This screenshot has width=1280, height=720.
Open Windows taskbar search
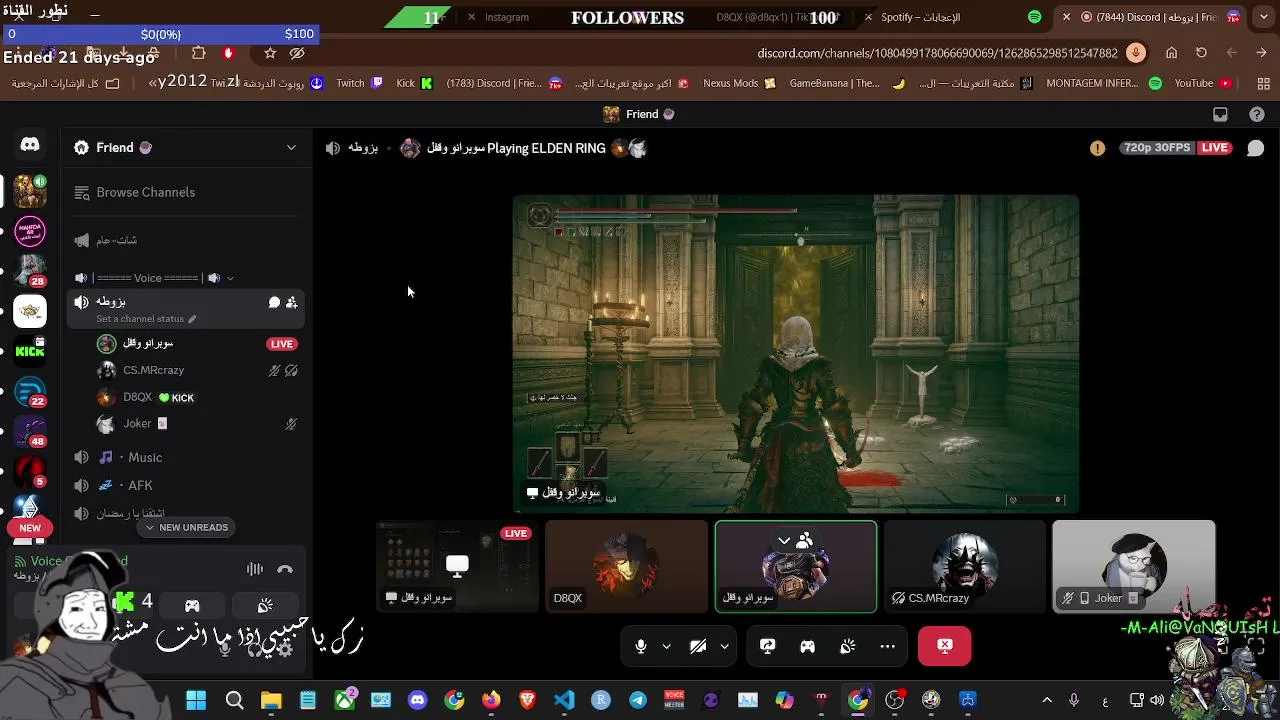[234, 700]
